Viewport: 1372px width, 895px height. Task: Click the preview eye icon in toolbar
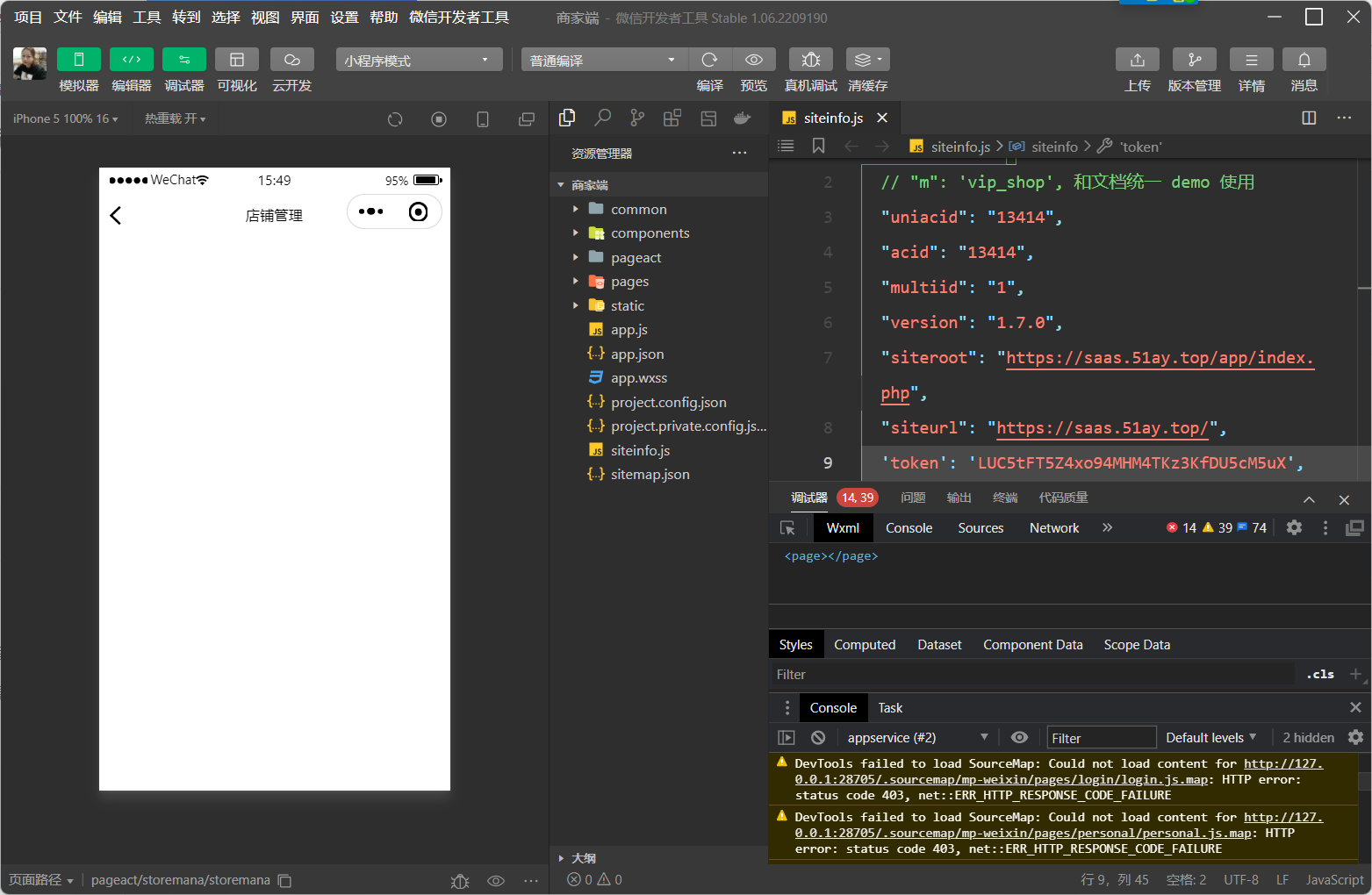(x=754, y=60)
